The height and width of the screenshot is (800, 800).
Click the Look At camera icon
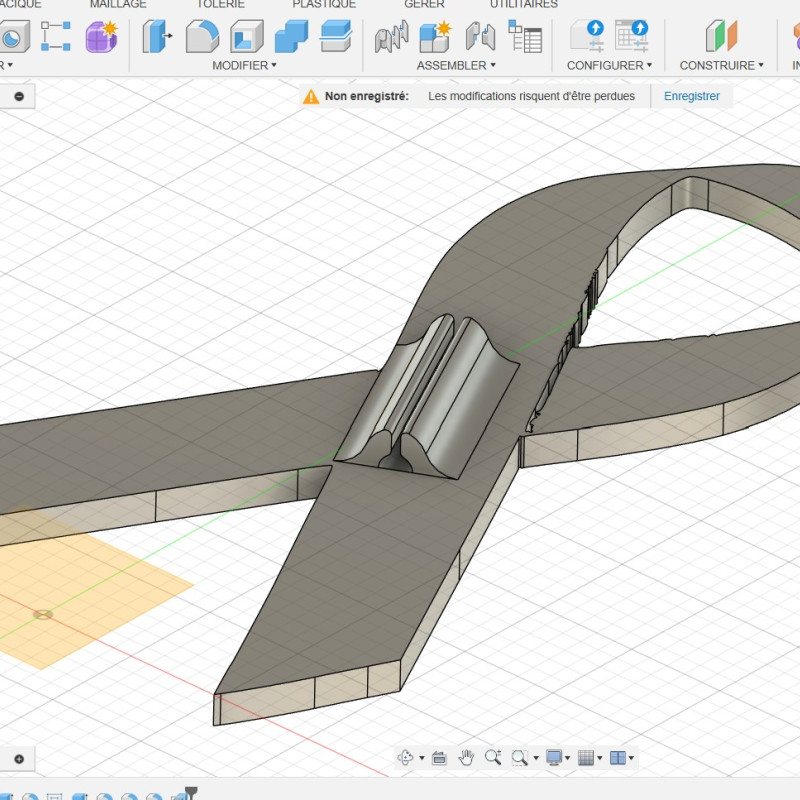(x=438, y=758)
